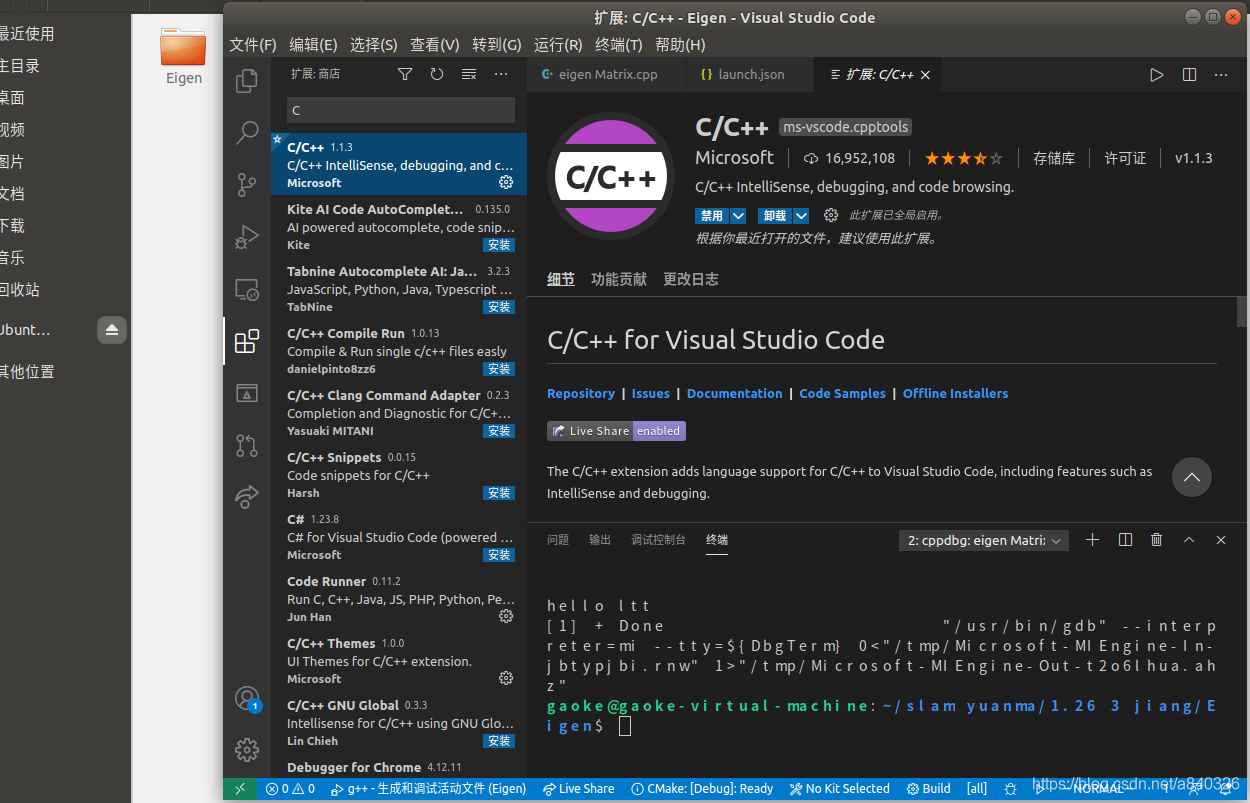Open the 许可证 link

(x=1125, y=158)
